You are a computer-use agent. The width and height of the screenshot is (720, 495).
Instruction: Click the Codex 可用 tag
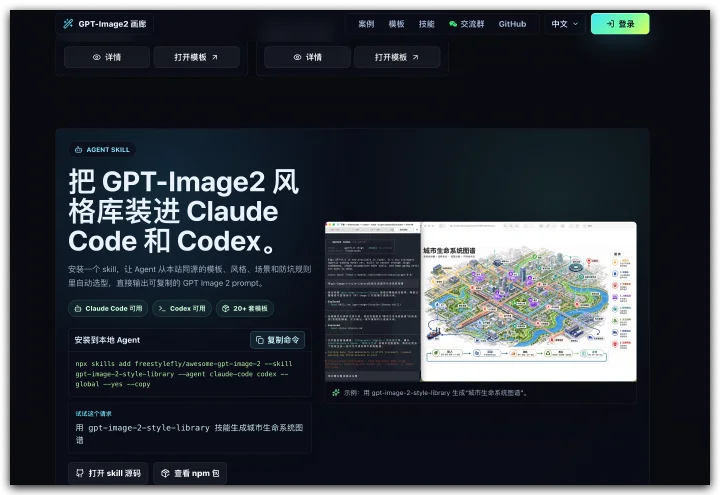182,309
